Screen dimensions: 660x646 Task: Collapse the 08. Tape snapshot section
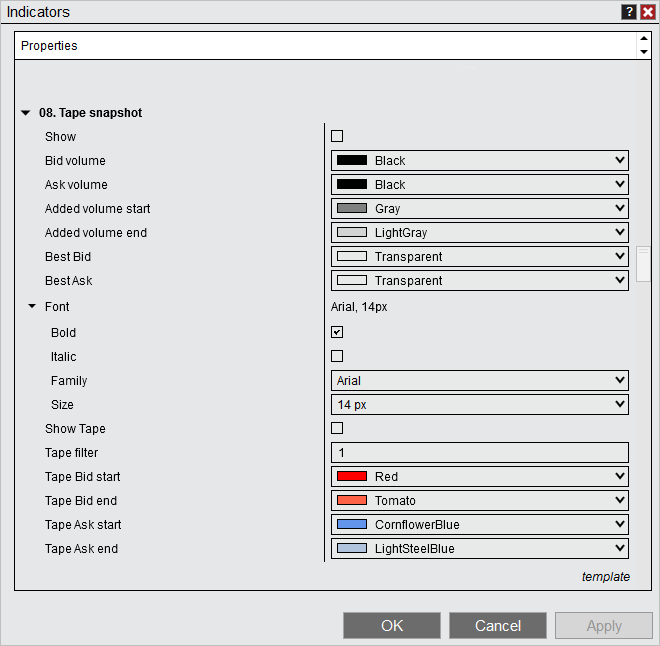pyautogui.click(x=25, y=113)
